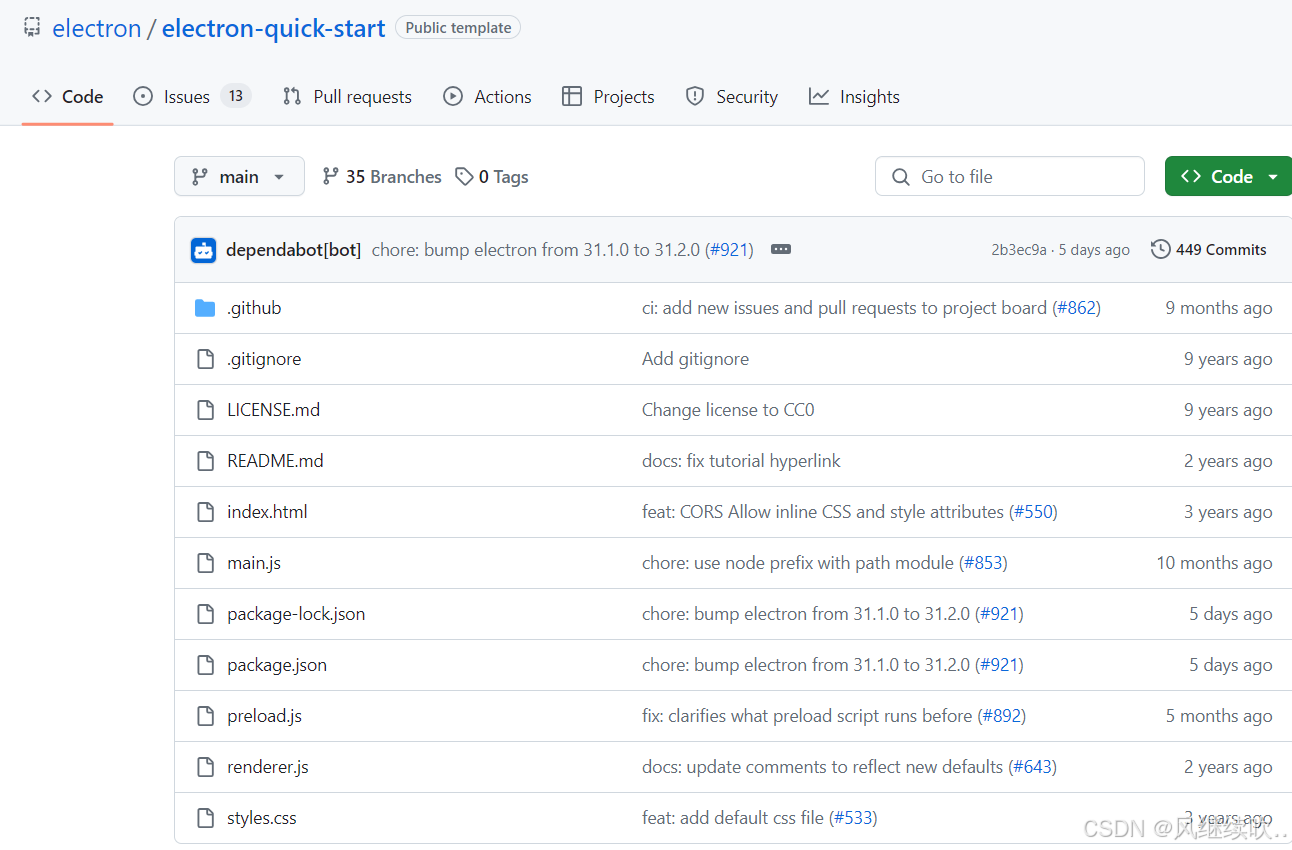Expand the commit message ellipsis button
The height and width of the screenshot is (850, 1292).
point(781,250)
